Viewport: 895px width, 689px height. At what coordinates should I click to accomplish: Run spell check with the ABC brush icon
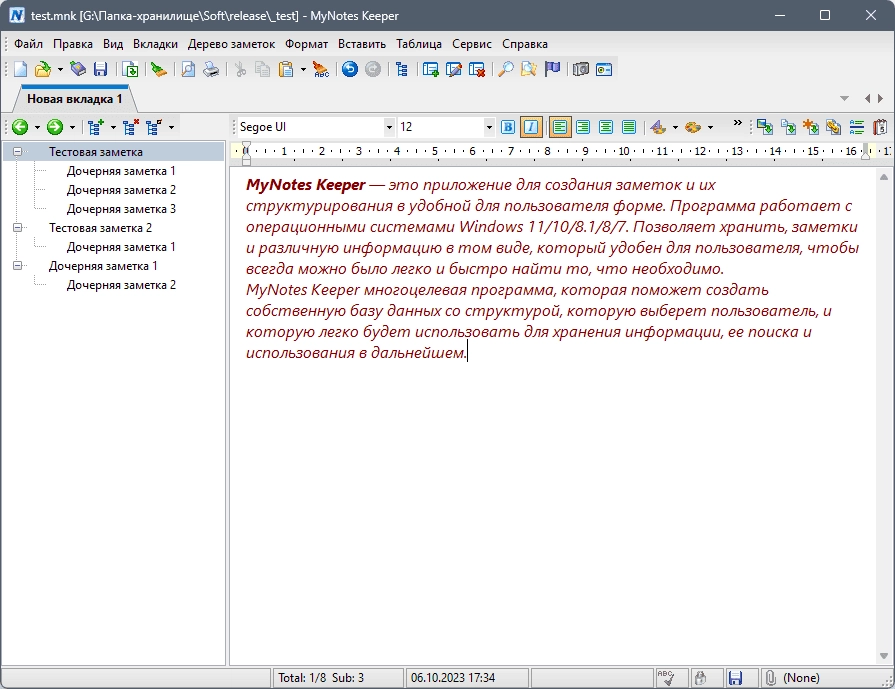tap(321, 70)
